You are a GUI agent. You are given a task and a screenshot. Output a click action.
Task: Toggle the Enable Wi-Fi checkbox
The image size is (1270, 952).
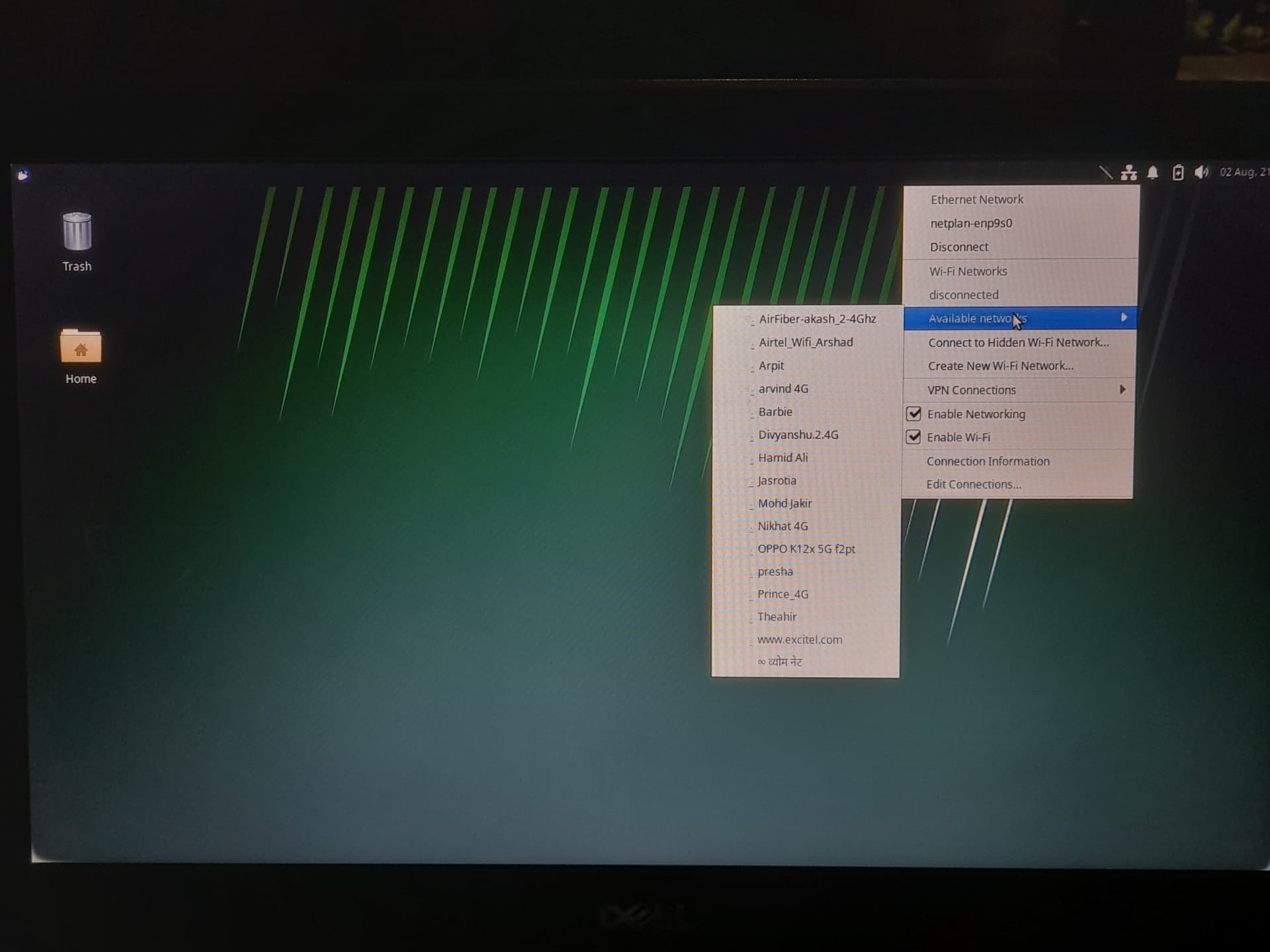coord(913,437)
